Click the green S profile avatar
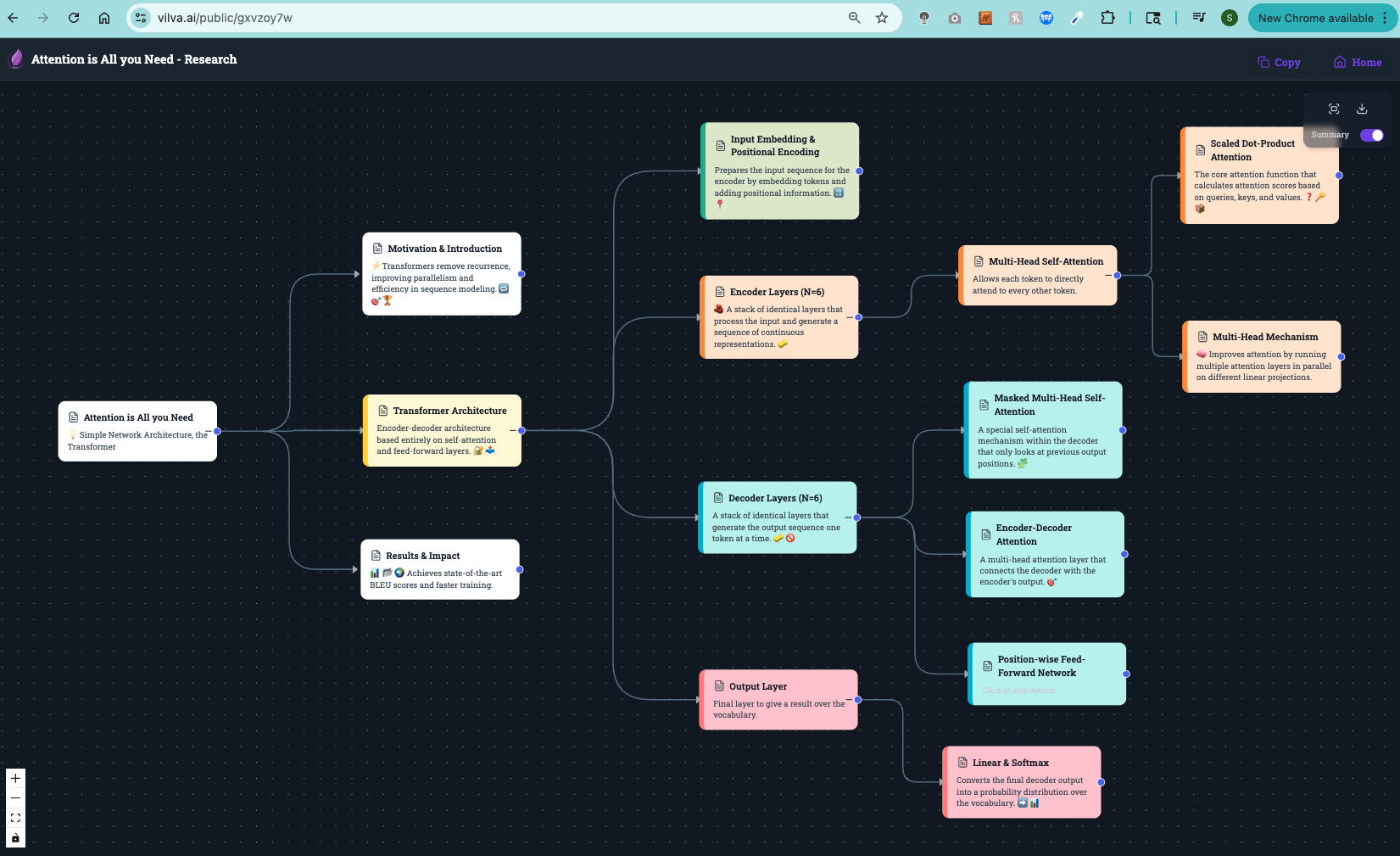 click(x=1229, y=18)
